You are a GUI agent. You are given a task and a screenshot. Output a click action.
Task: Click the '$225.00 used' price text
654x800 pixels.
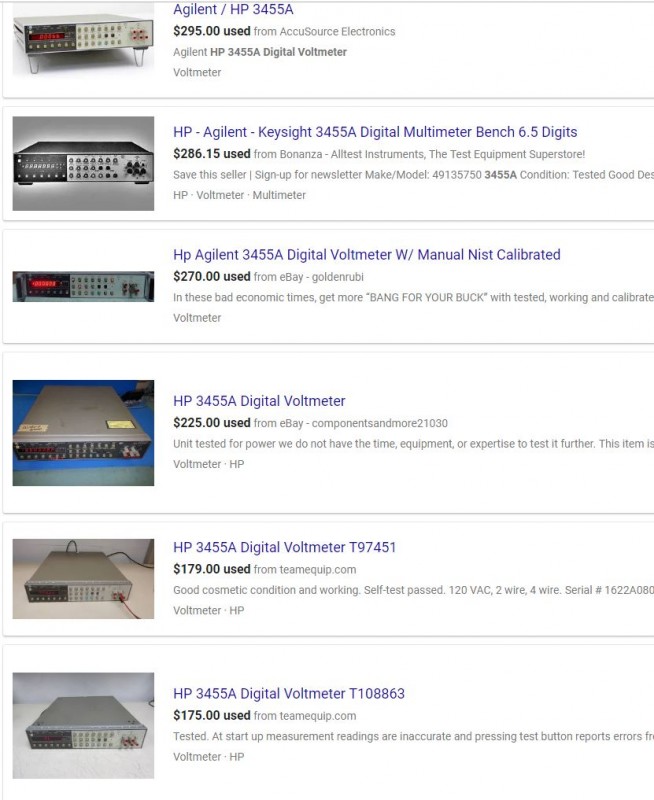point(212,423)
